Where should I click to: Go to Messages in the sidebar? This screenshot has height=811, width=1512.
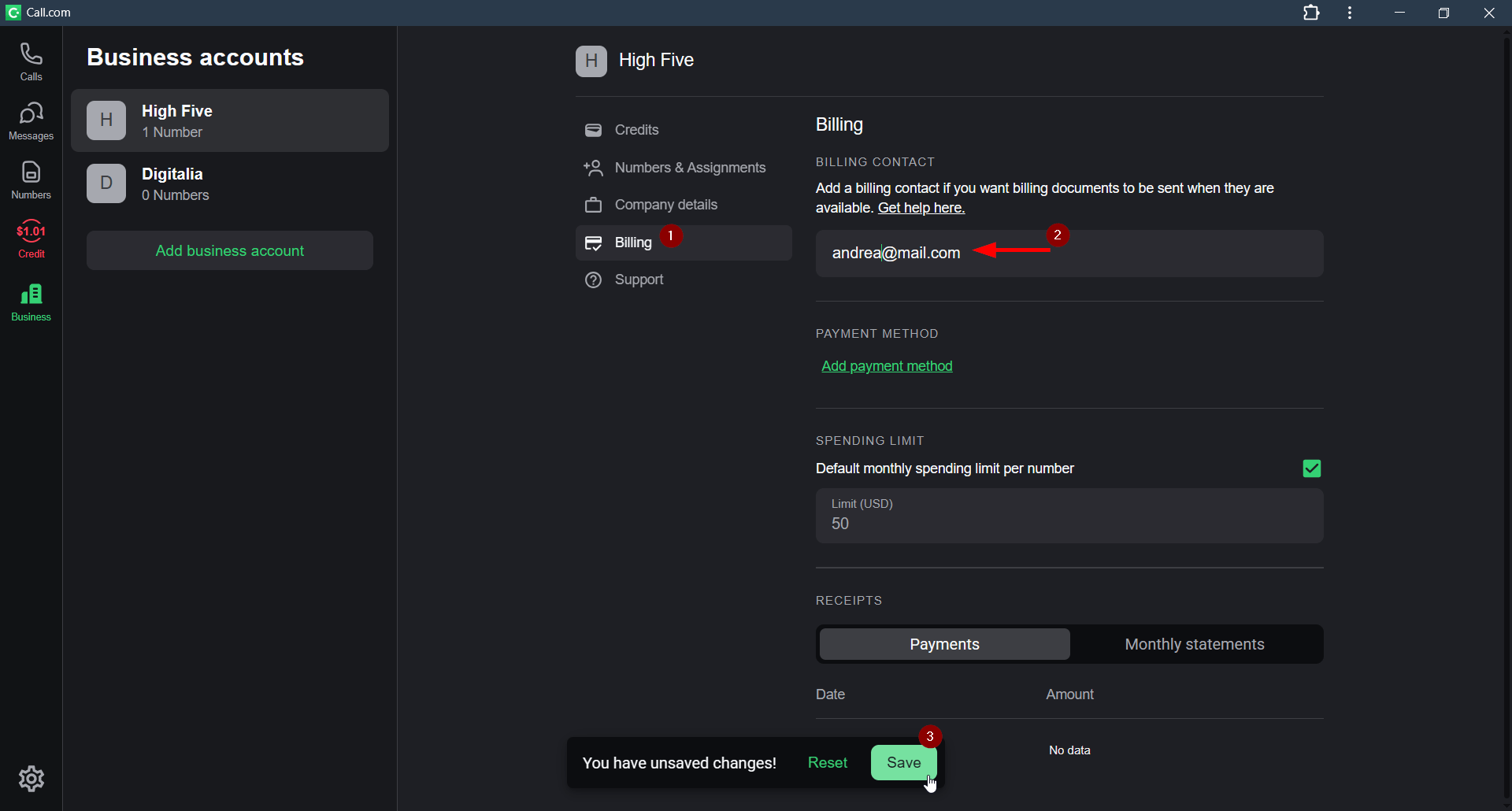point(31,121)
